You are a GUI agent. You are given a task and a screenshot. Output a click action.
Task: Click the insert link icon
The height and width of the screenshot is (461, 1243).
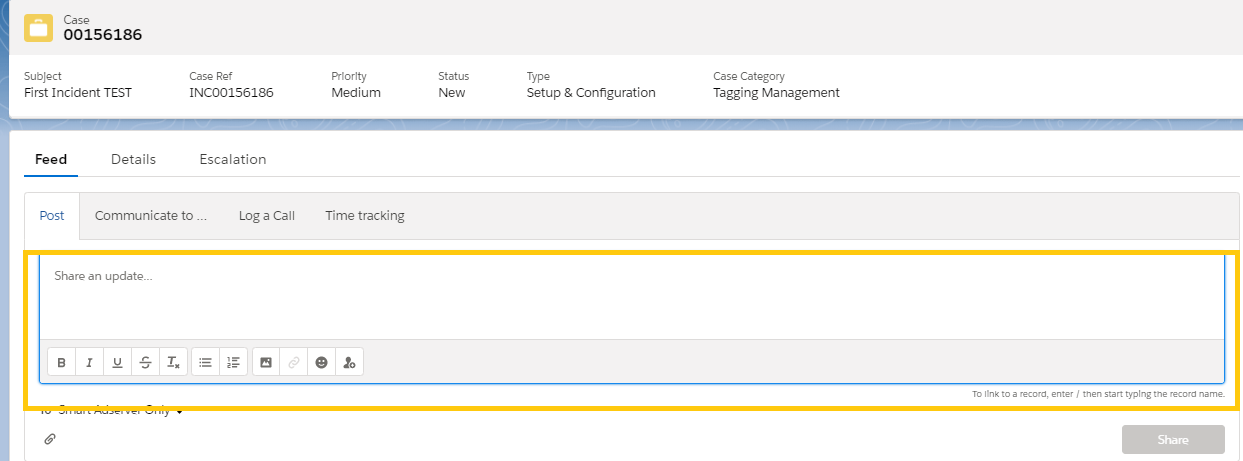[x=293, y=362]
